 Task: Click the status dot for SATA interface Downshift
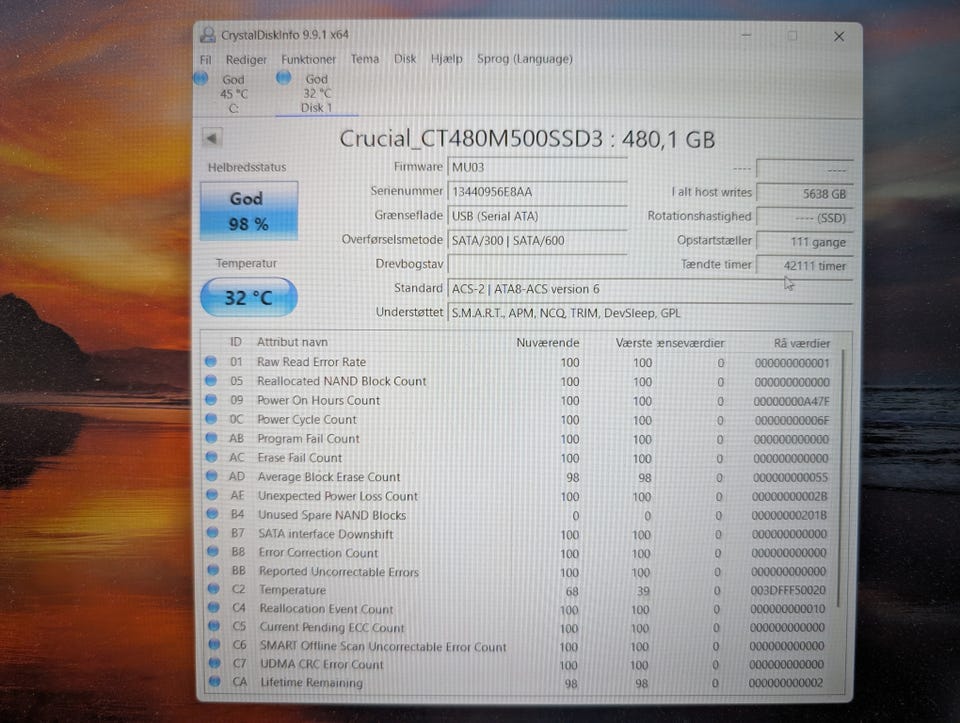tap(212, 533)
